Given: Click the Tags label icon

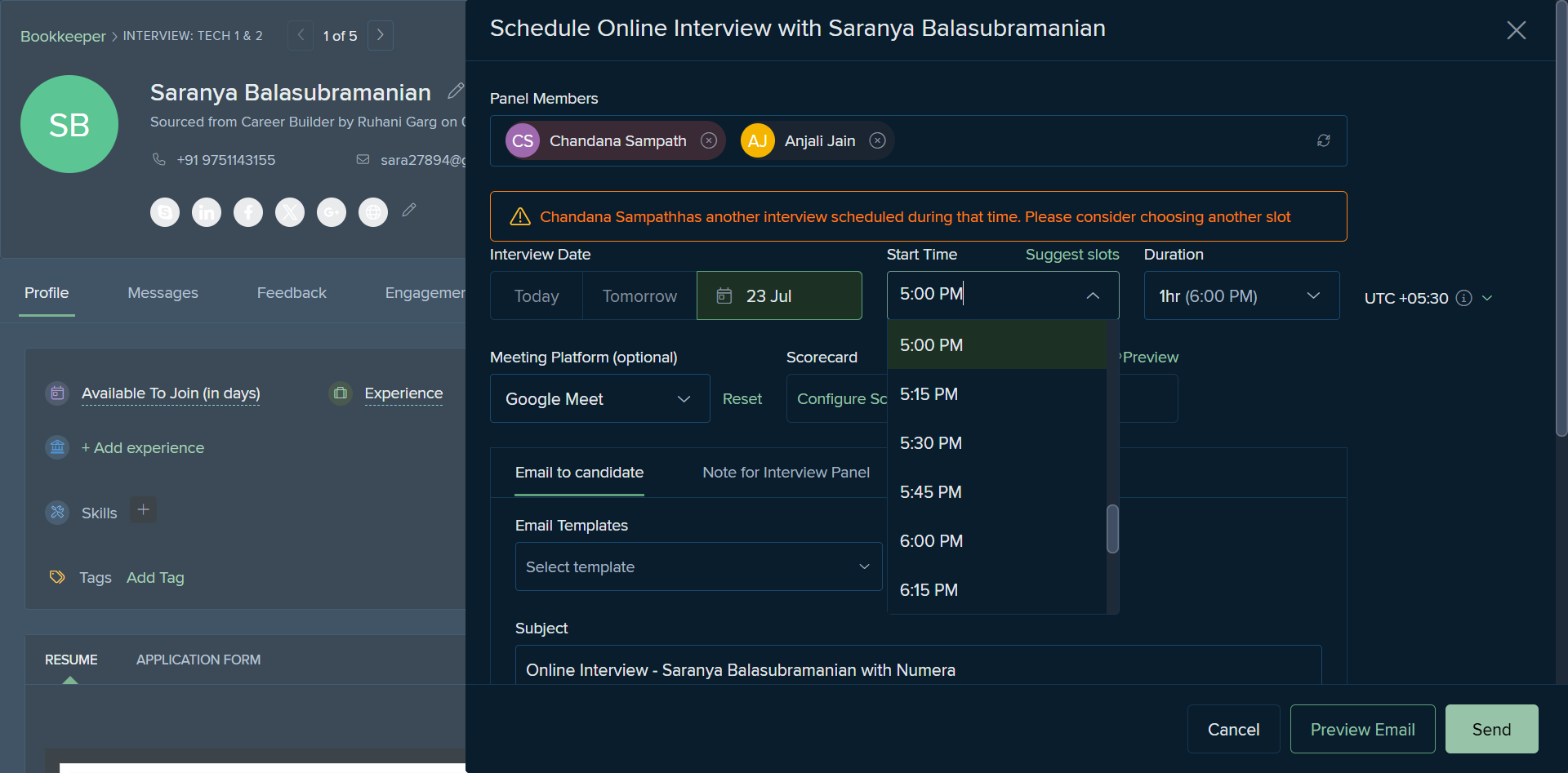Looking at the screenshot, I should [57, 577].
